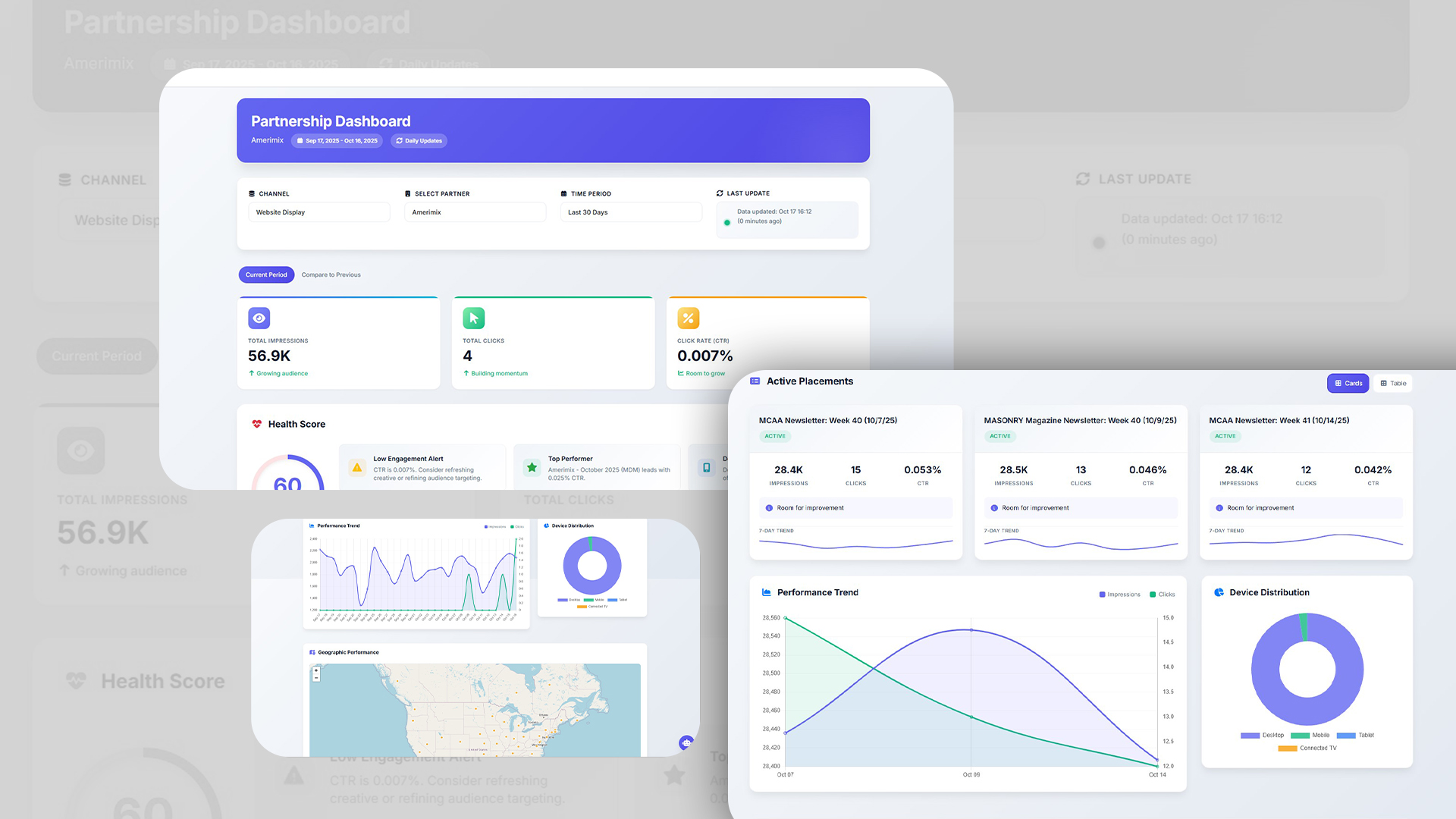Click the eye icon for Total Impressions

click(x=259, y=318)
